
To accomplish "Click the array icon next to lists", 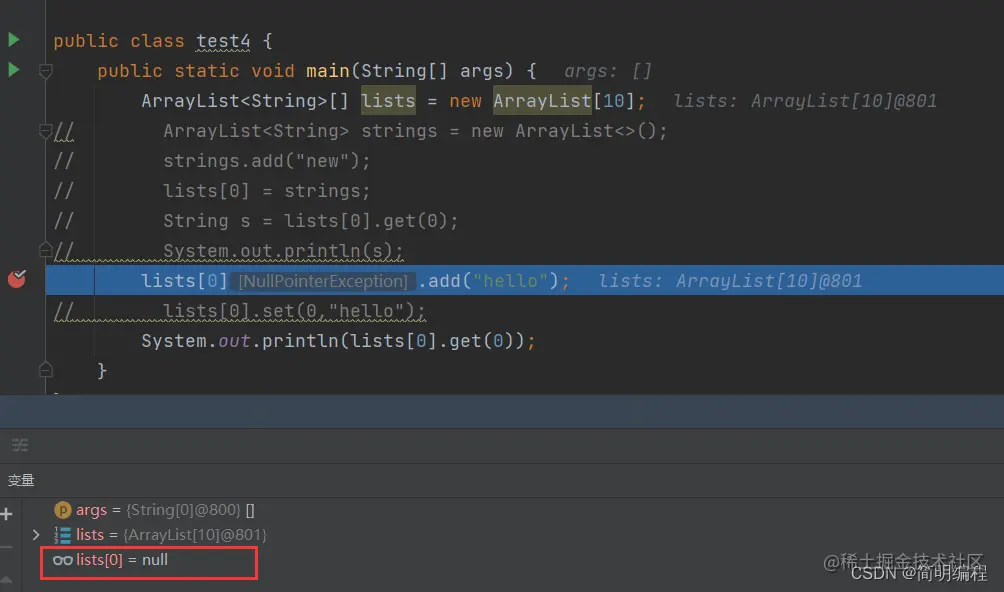I will click(63, 534).
